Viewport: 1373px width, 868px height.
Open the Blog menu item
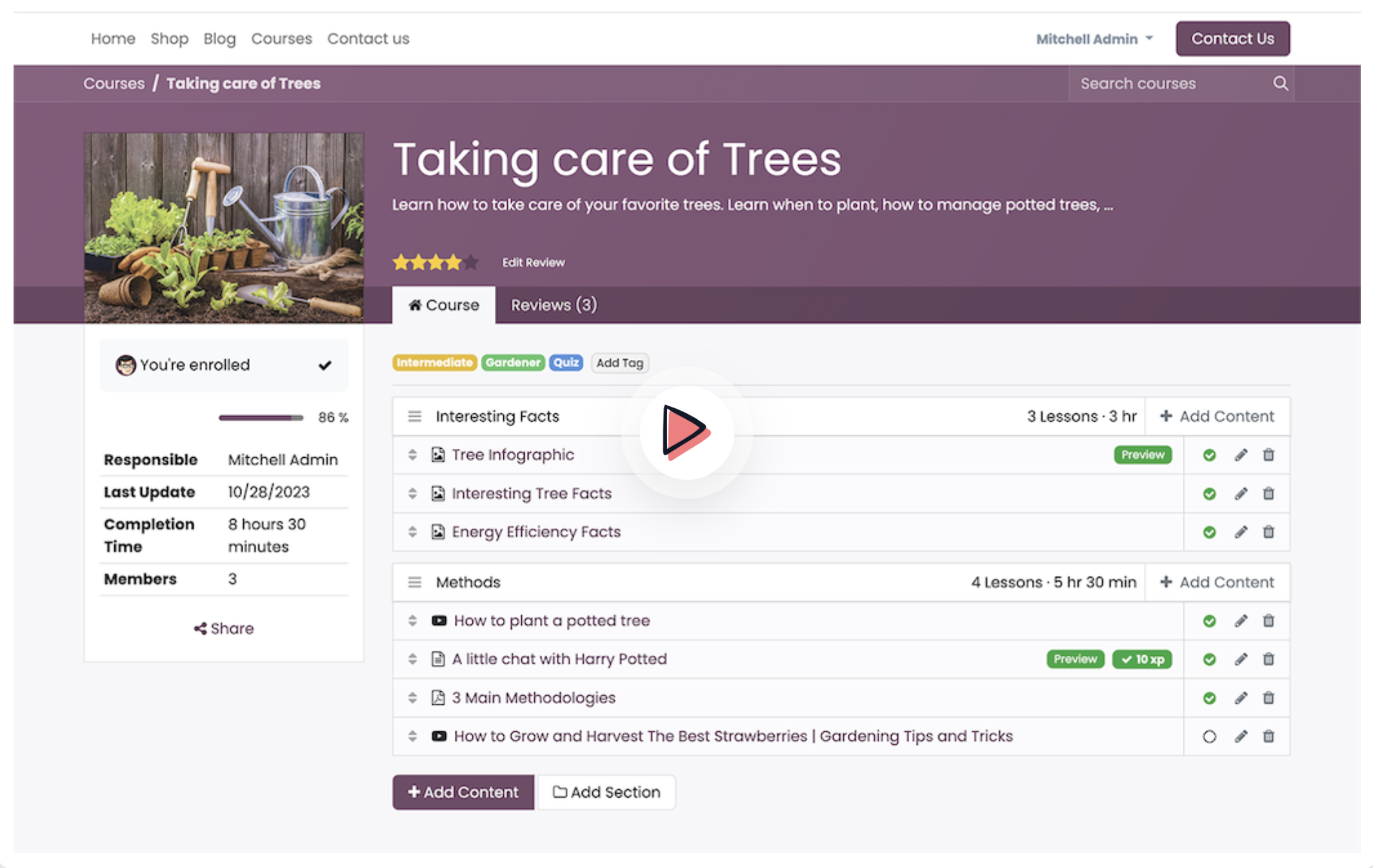pyautogui.click(x=219, y=39)
